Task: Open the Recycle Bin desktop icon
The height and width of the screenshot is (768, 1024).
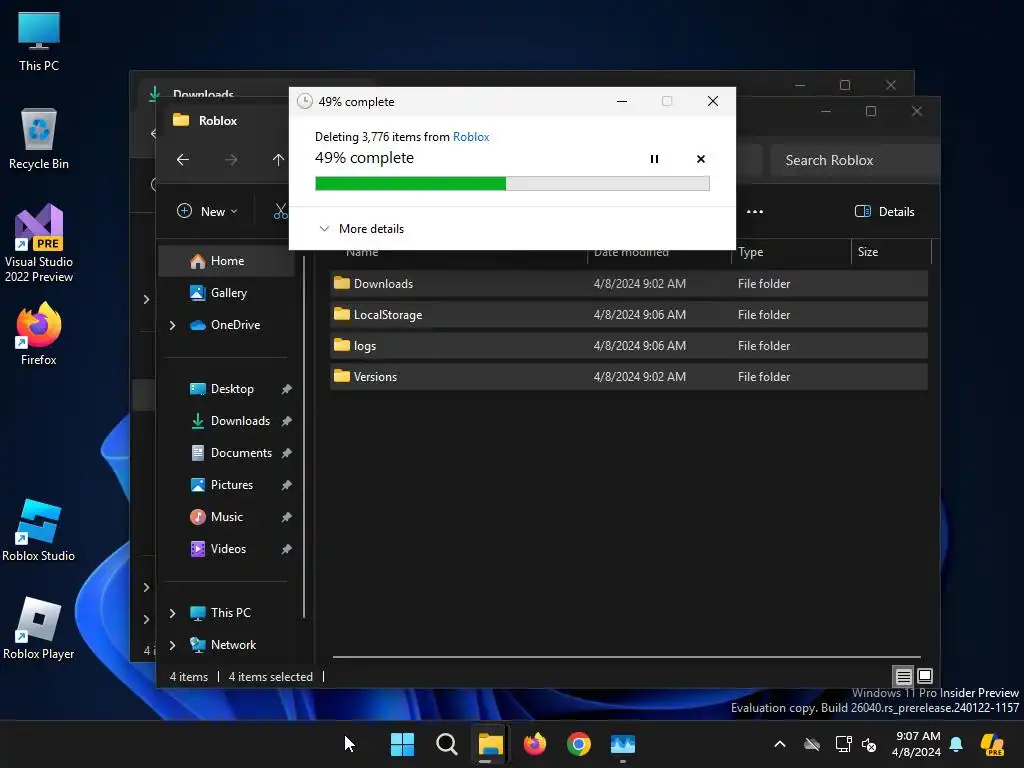Action: pyautogui.click(x=39, y=139)
